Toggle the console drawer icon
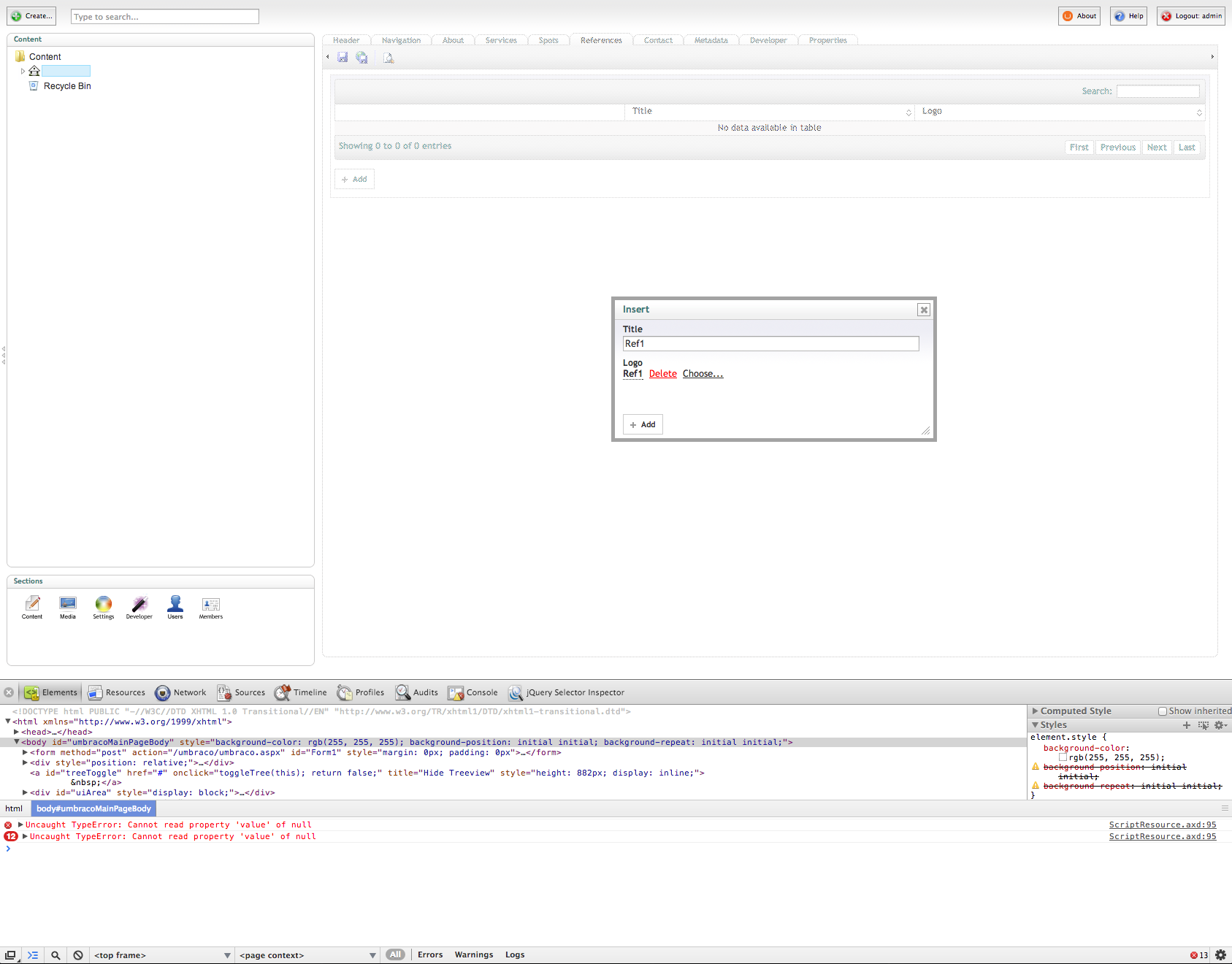1232x964 pixels. pyautogui.click(x=33, y=955)
